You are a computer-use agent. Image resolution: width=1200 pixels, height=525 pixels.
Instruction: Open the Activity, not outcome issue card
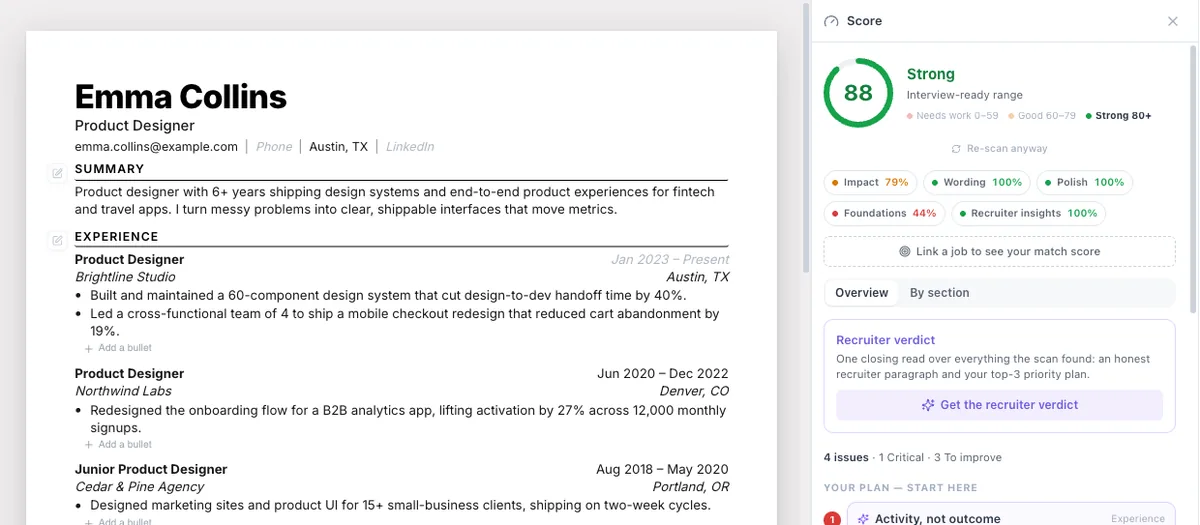(x=1011, y=514)
